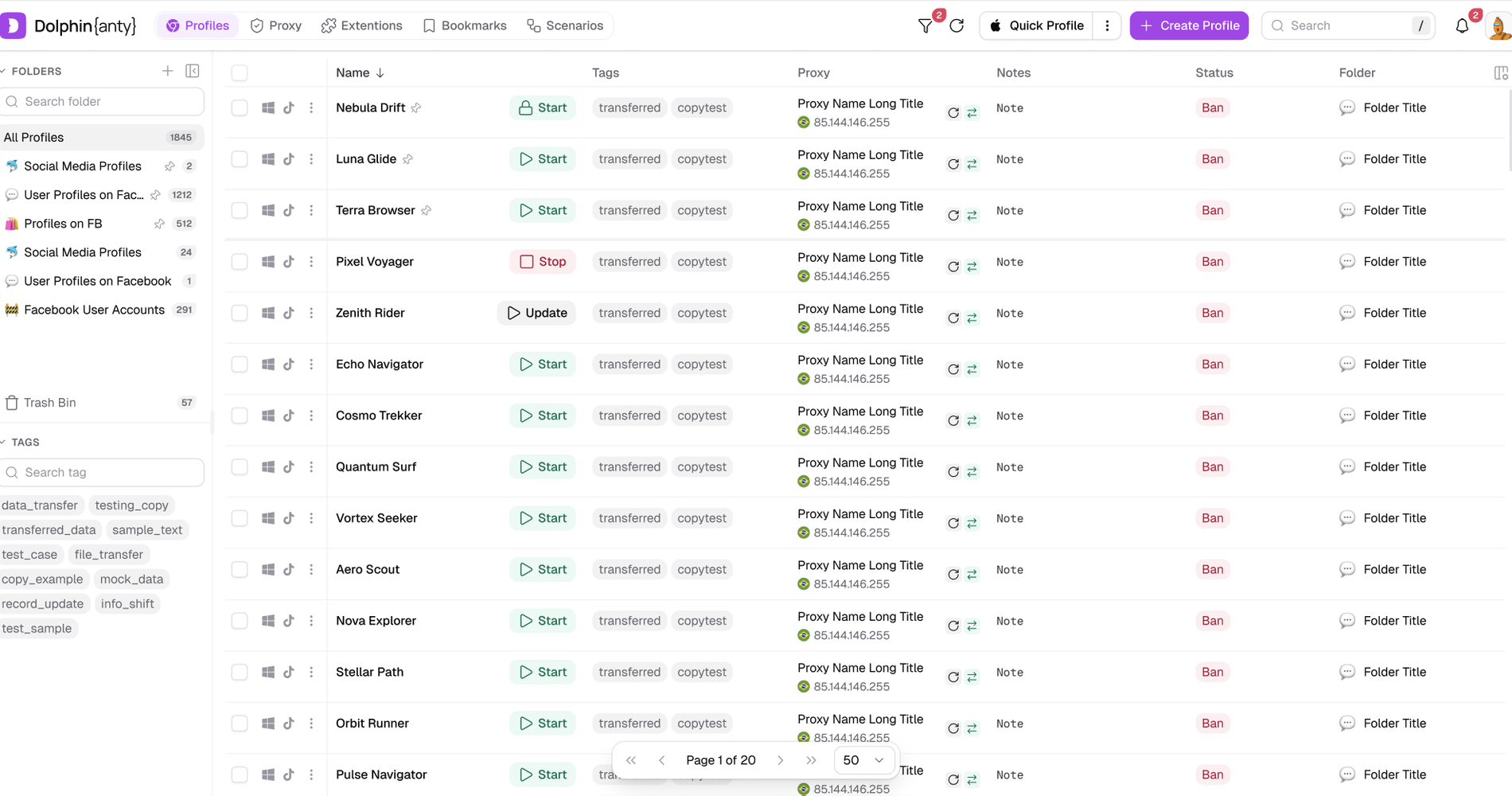Pin the Profiles on FB folder
This screenshot has width=1512, height=796.
click(x=159, y=224)
